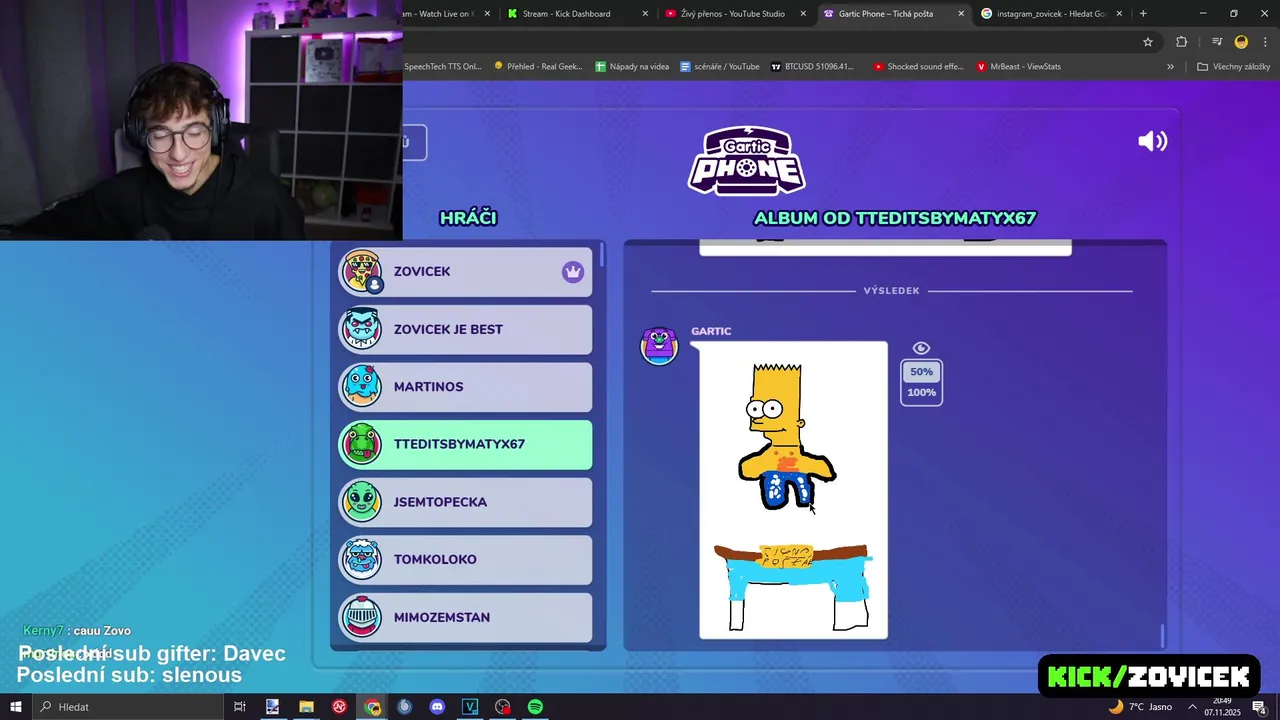Click the Hledat taskbar search box

click(x=128, y=707)
